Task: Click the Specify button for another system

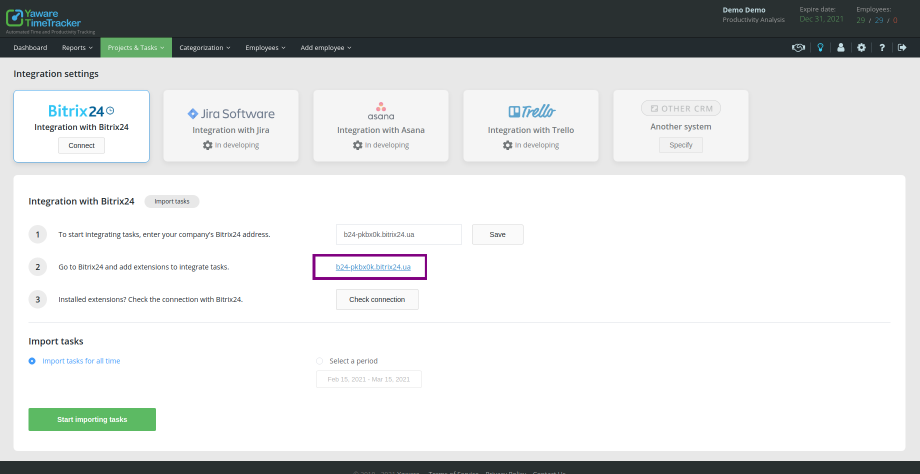Action: pyautogui.click(x=681, y=145)
